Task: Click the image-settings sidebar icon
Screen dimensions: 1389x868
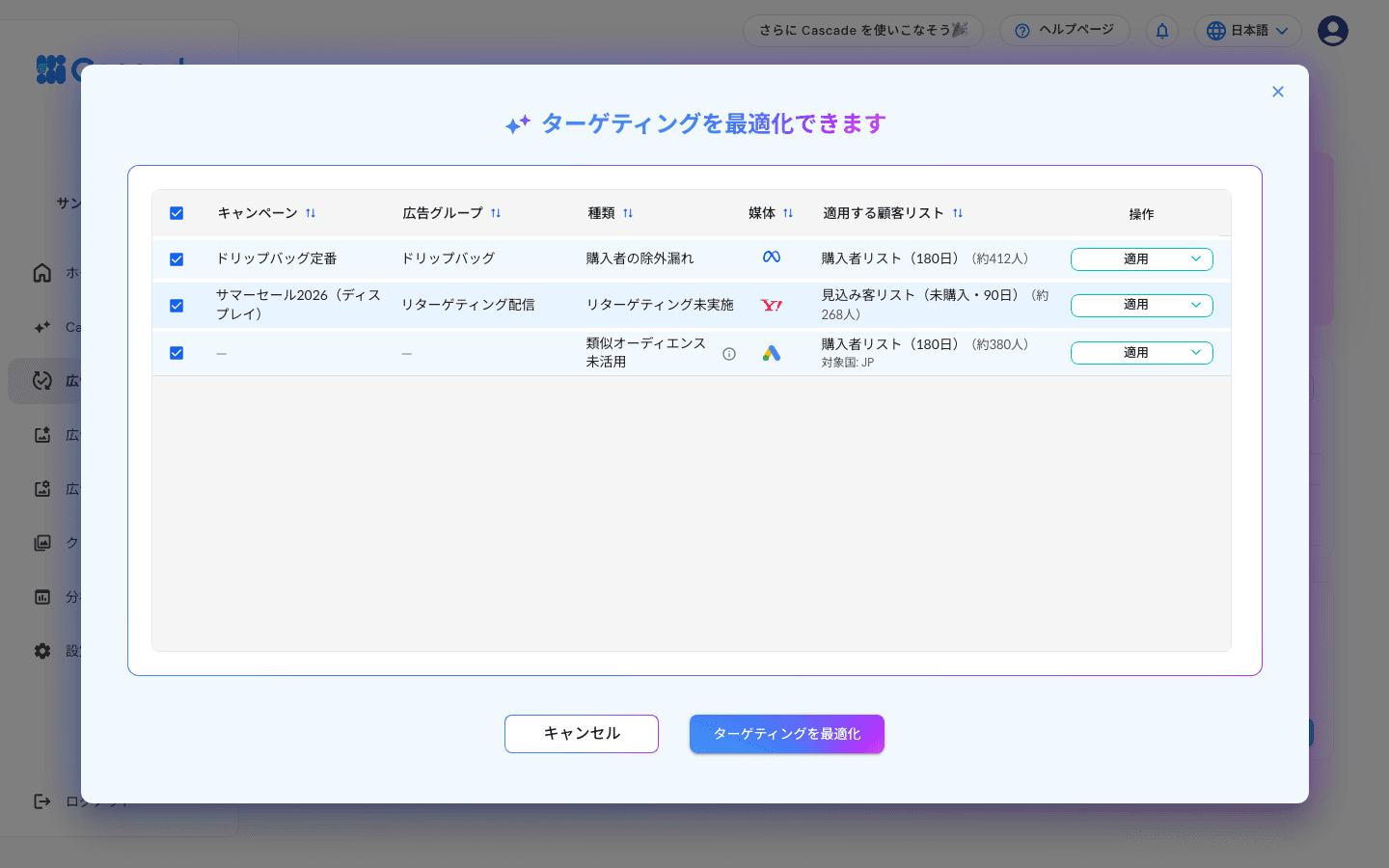Action: (42, 489)
